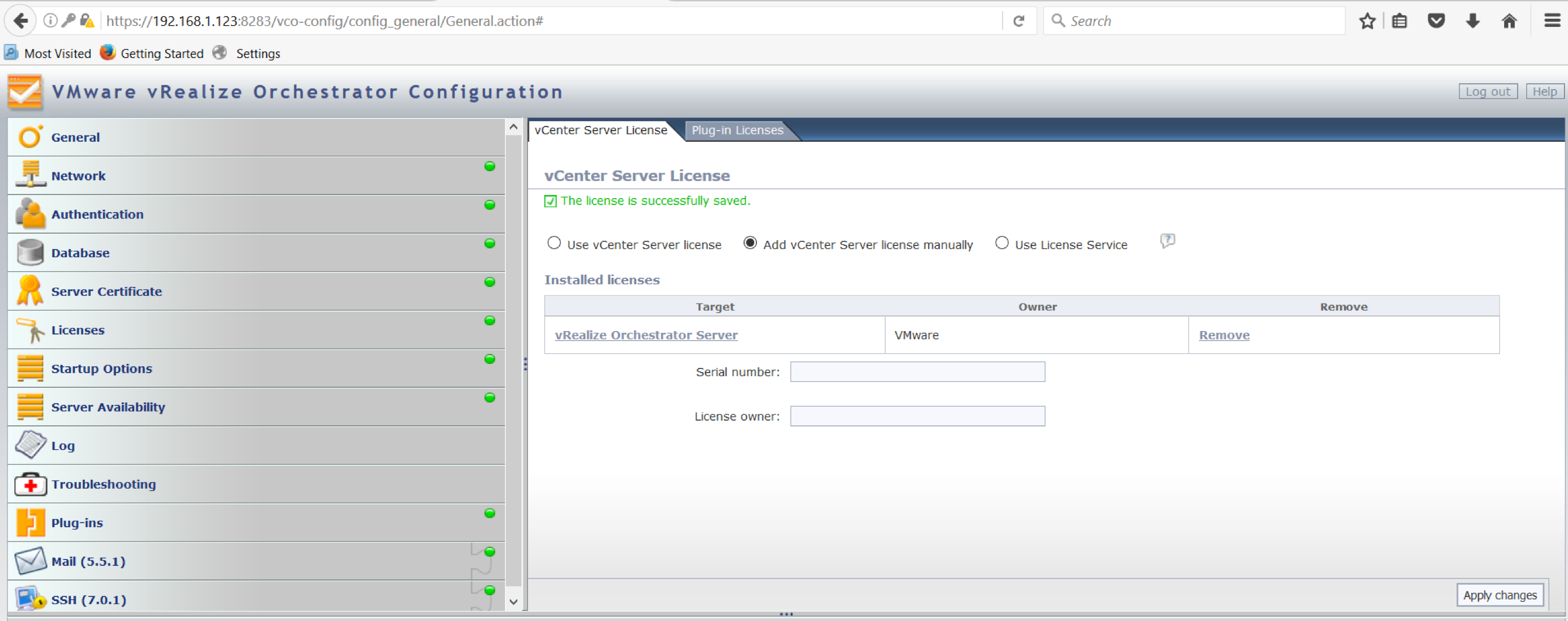
Task: Open the Licenses section
Action: click(x=256, y=329)
